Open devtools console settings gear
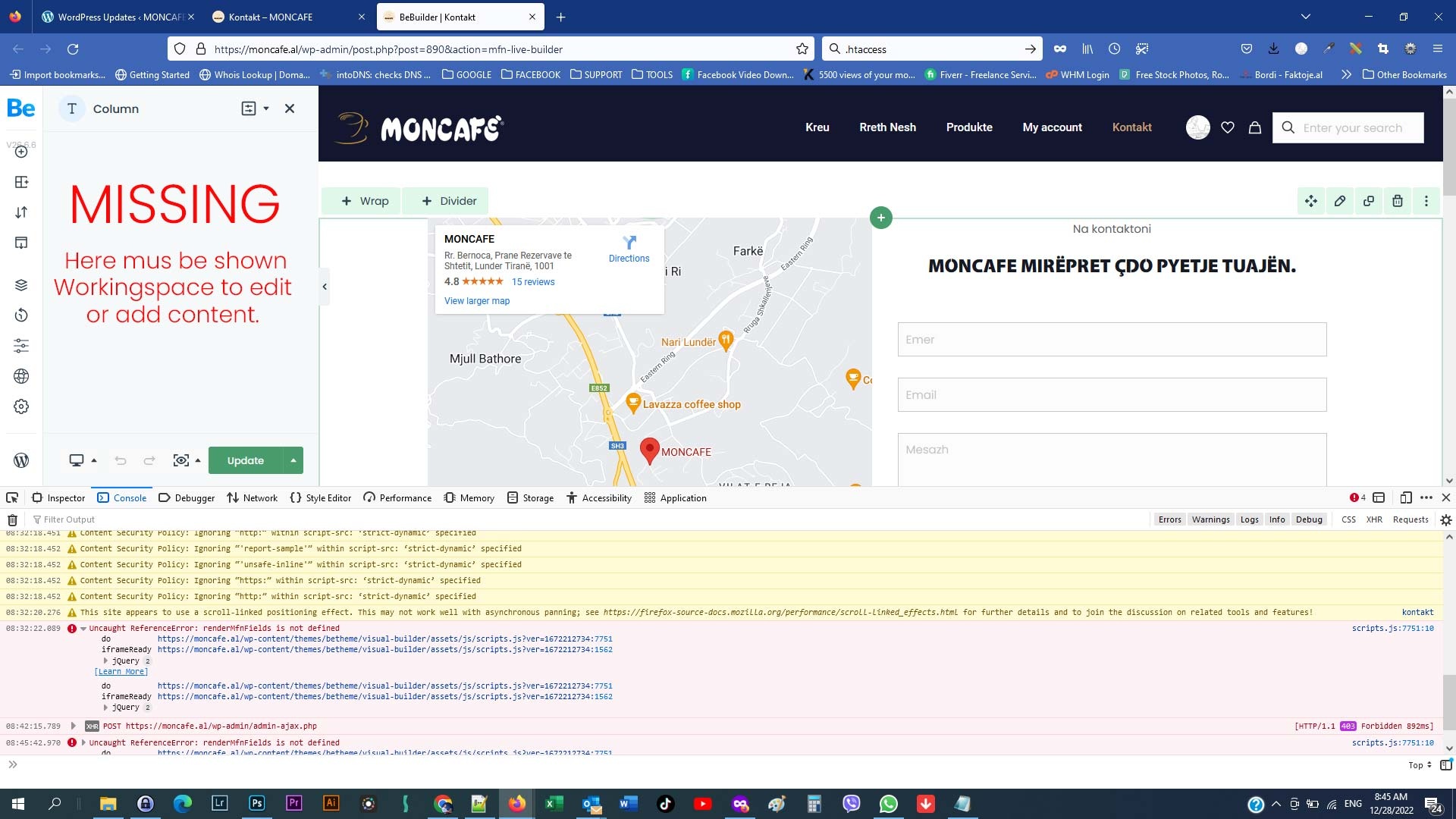 (x=1446, y=519)
